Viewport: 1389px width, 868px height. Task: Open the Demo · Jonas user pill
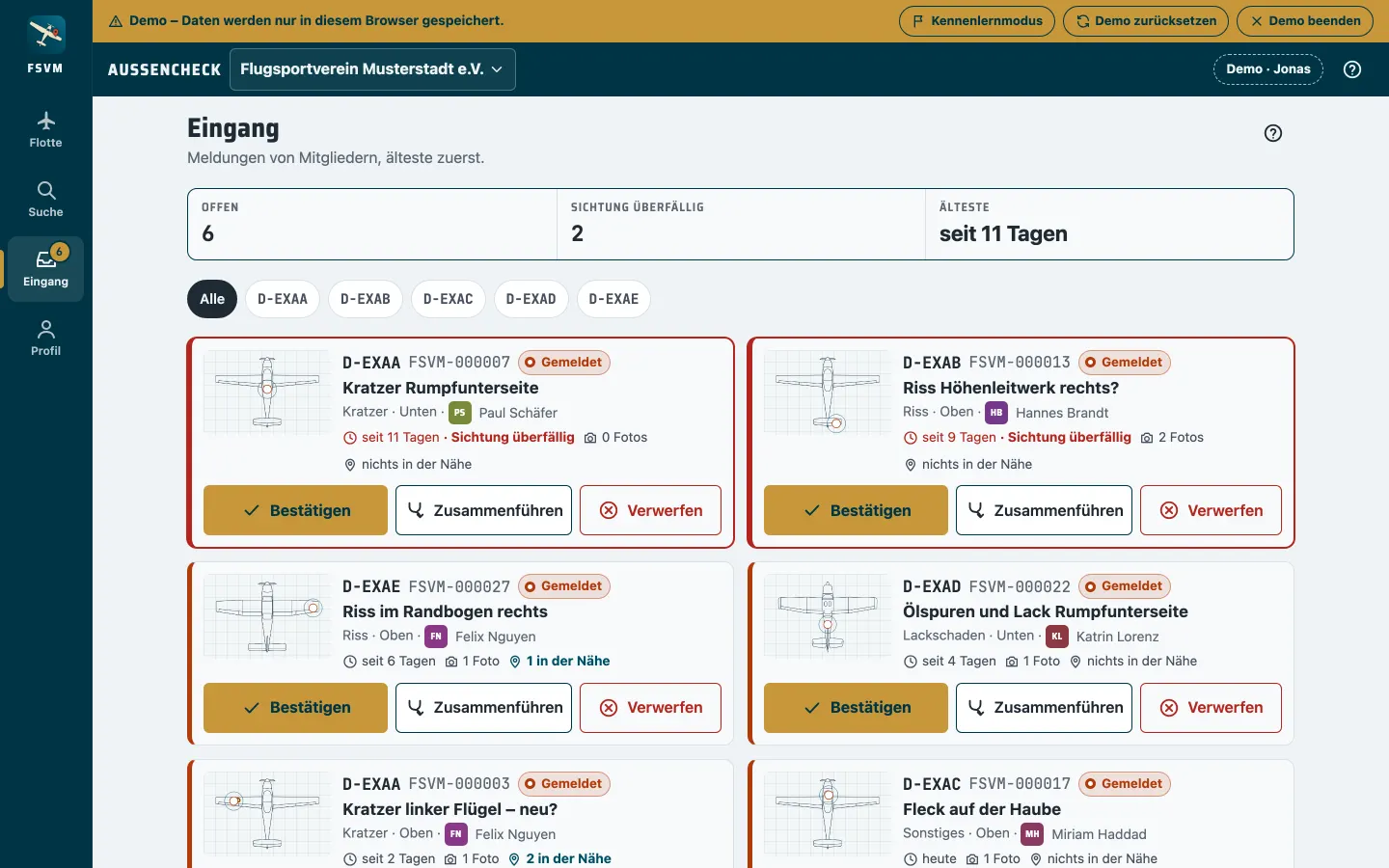point(1268,69)
